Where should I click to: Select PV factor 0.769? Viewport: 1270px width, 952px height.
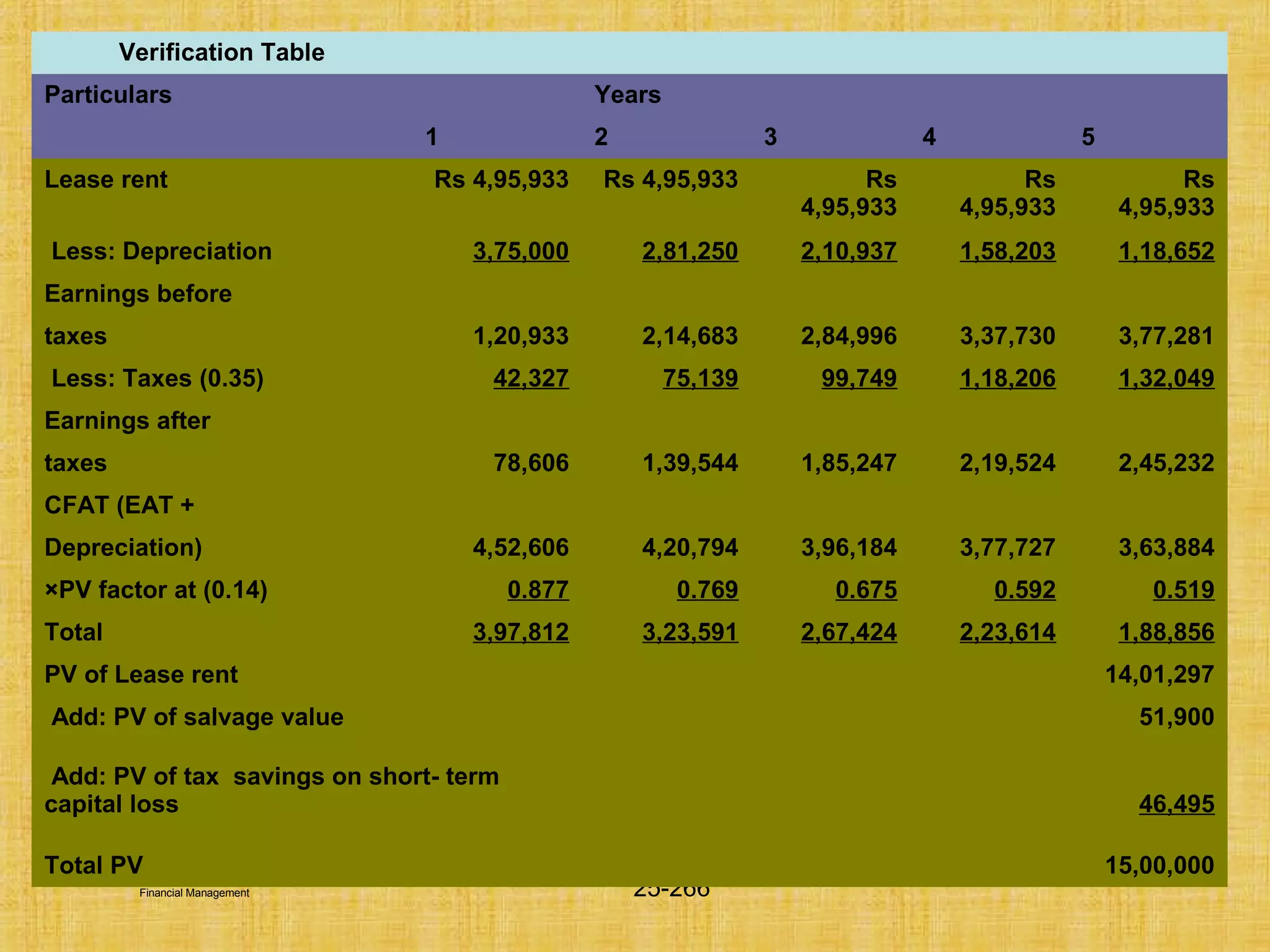tap(708, 590)
